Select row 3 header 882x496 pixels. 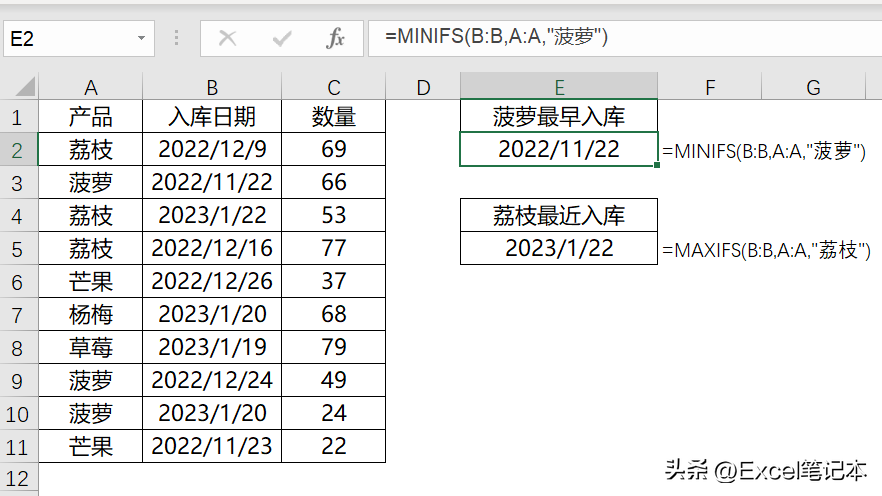coord(19,183)
